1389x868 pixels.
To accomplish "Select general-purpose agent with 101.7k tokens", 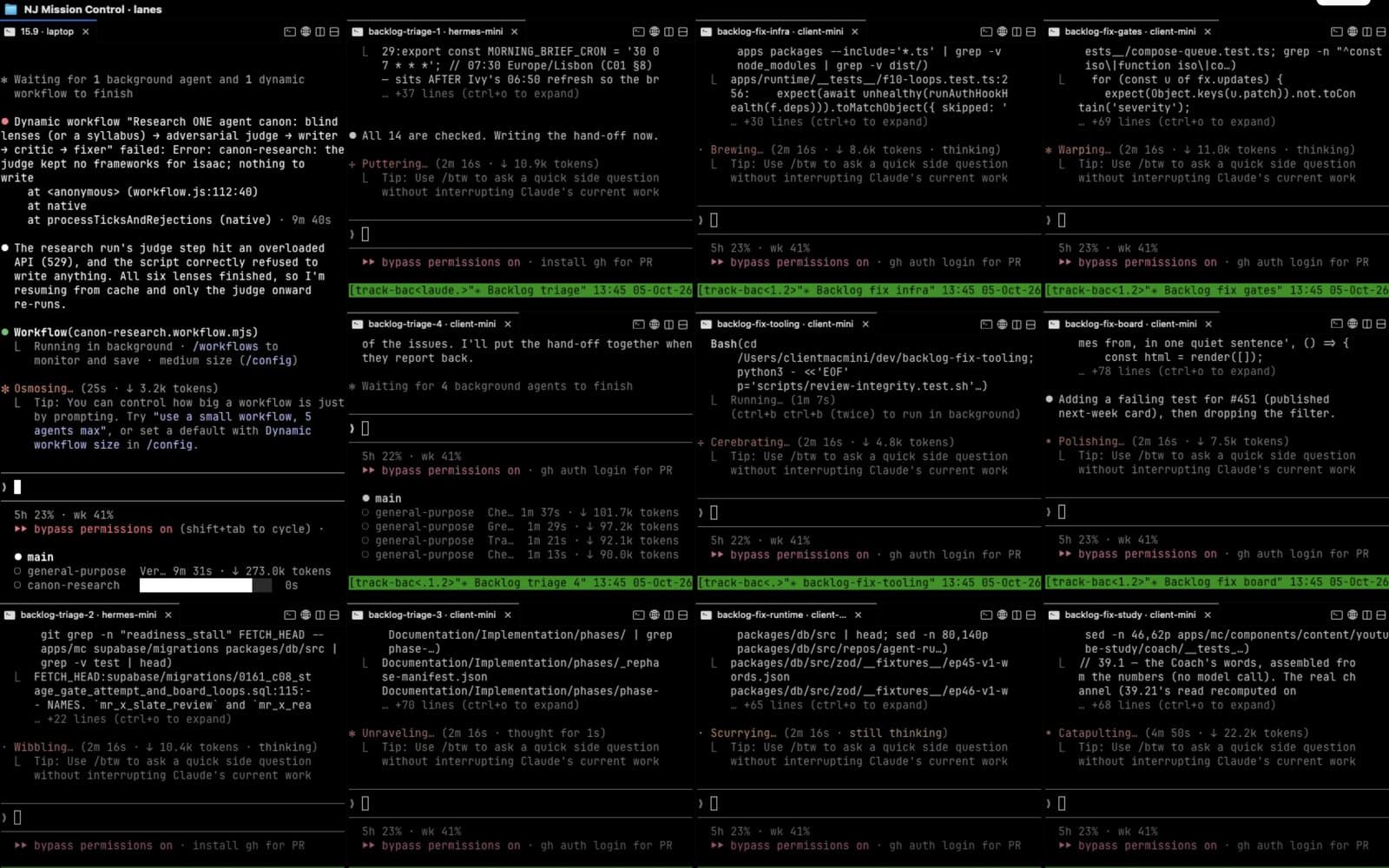I will [520, 512].
